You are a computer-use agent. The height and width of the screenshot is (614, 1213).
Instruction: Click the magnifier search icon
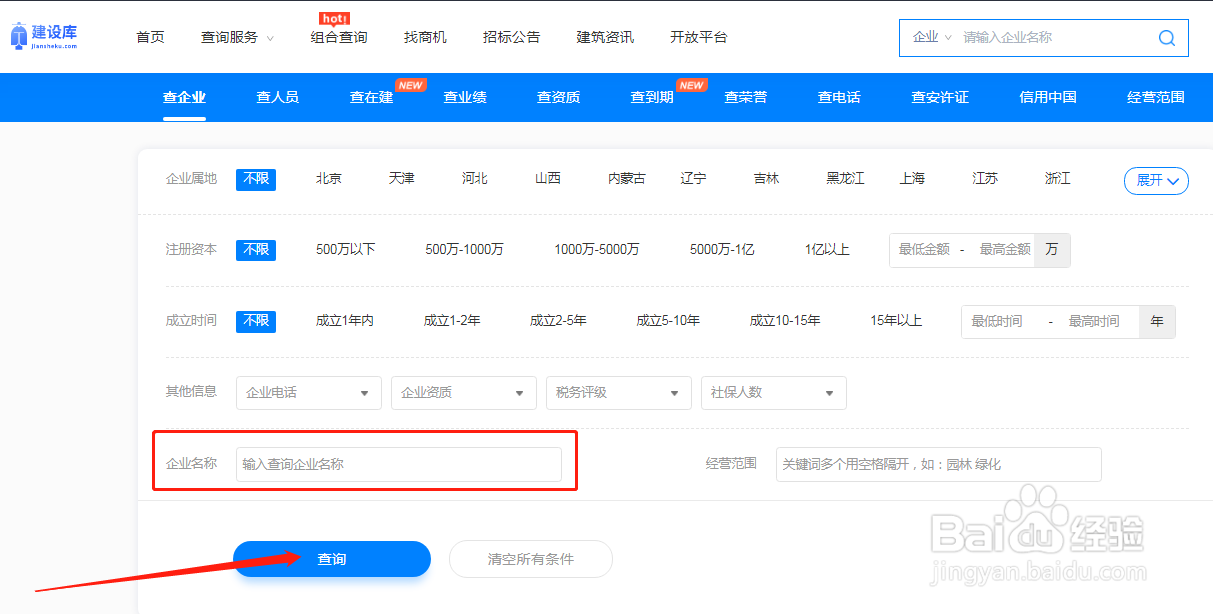pyautogui.click(x=1166, y=37)
